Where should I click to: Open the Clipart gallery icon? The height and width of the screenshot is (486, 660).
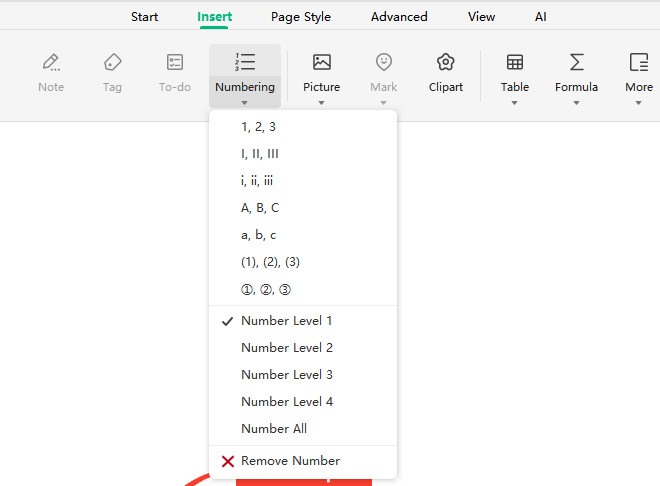pyautogui.click(x=446, y=63)
